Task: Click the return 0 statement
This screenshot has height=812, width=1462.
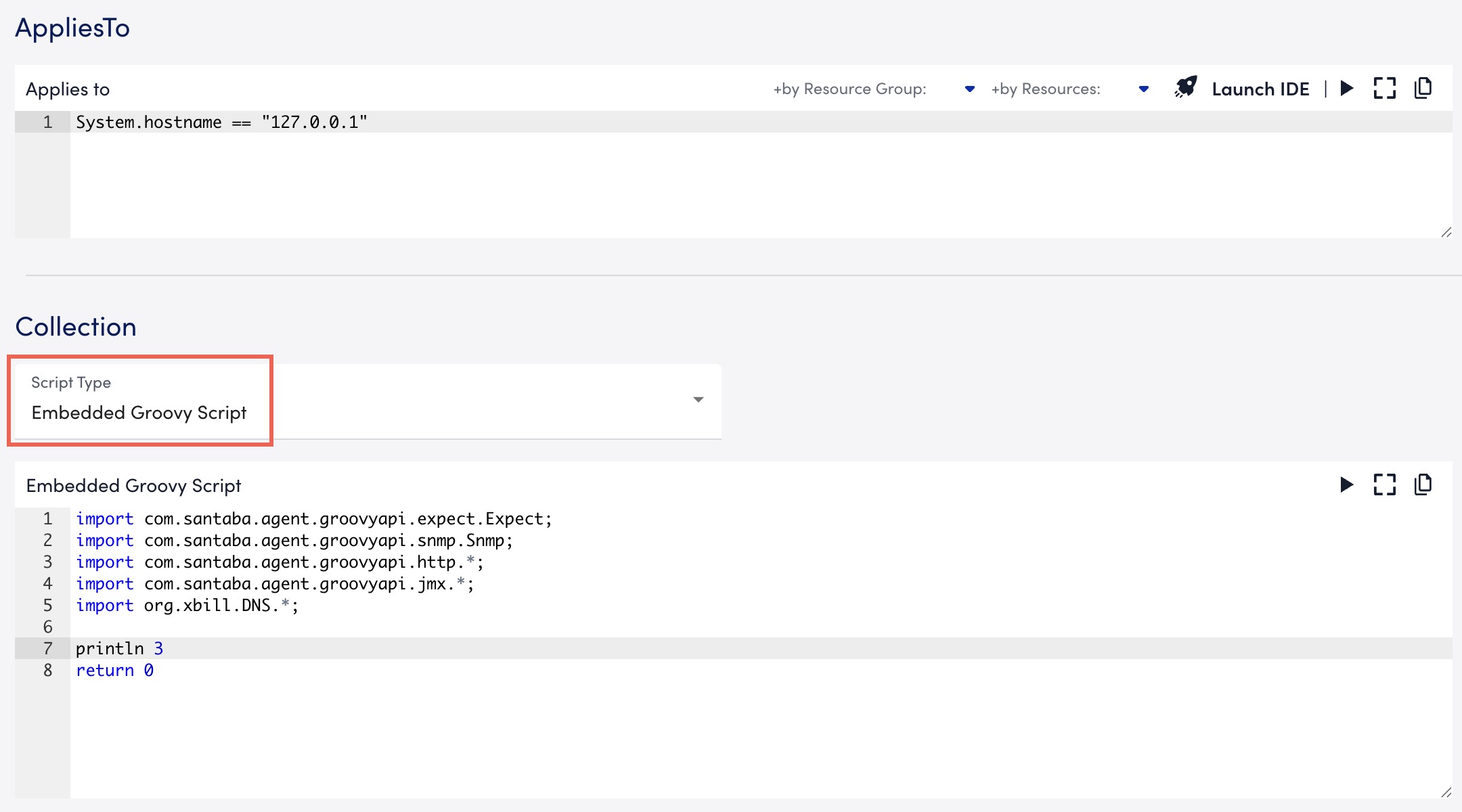Action: (x=115, y=670)
